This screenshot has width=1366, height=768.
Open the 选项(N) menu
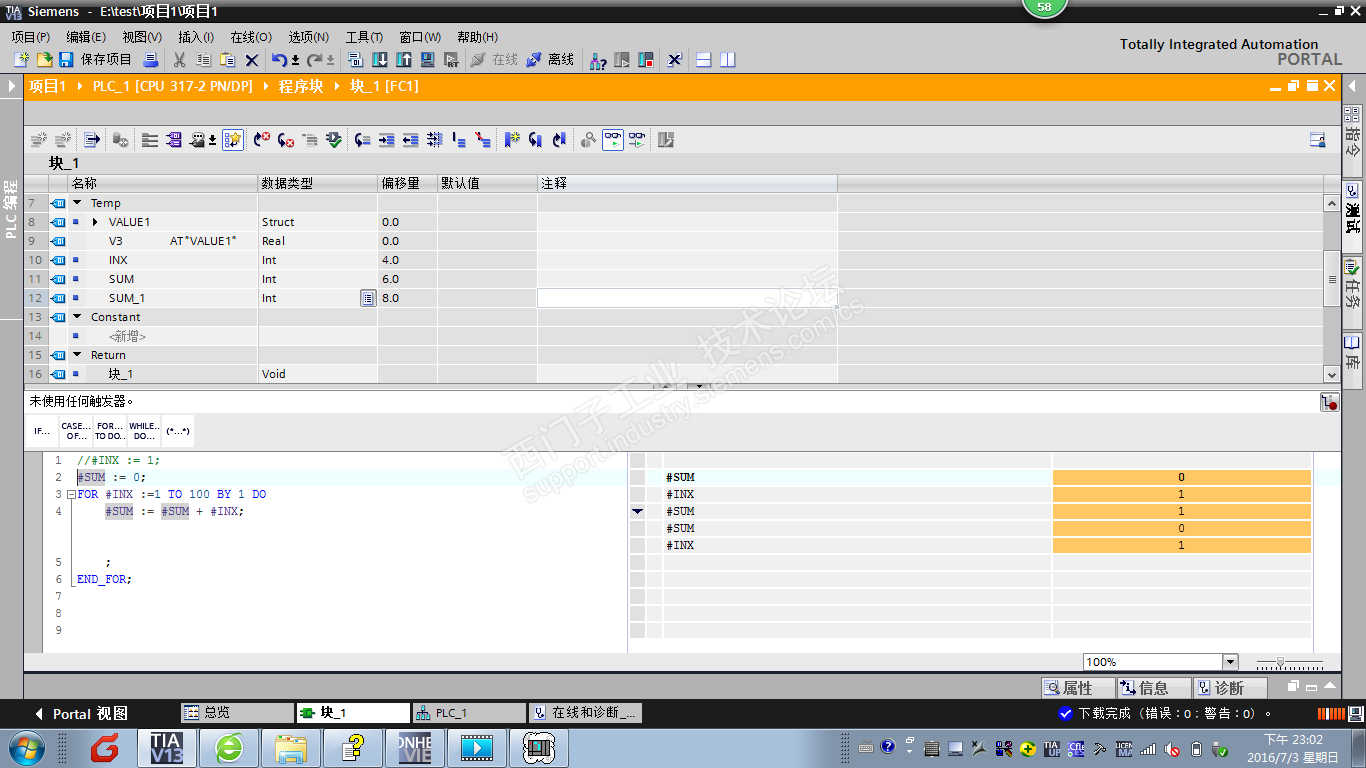click(309, 37)
